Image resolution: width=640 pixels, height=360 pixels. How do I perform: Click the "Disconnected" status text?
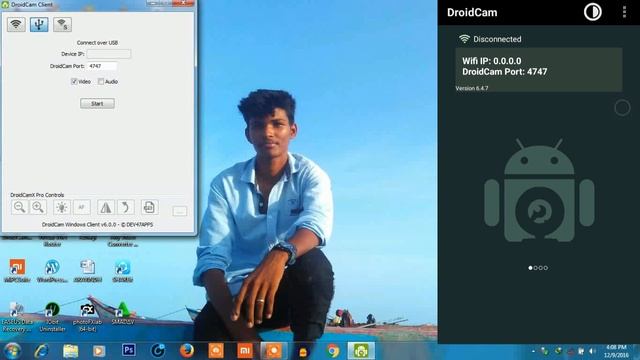497,39
